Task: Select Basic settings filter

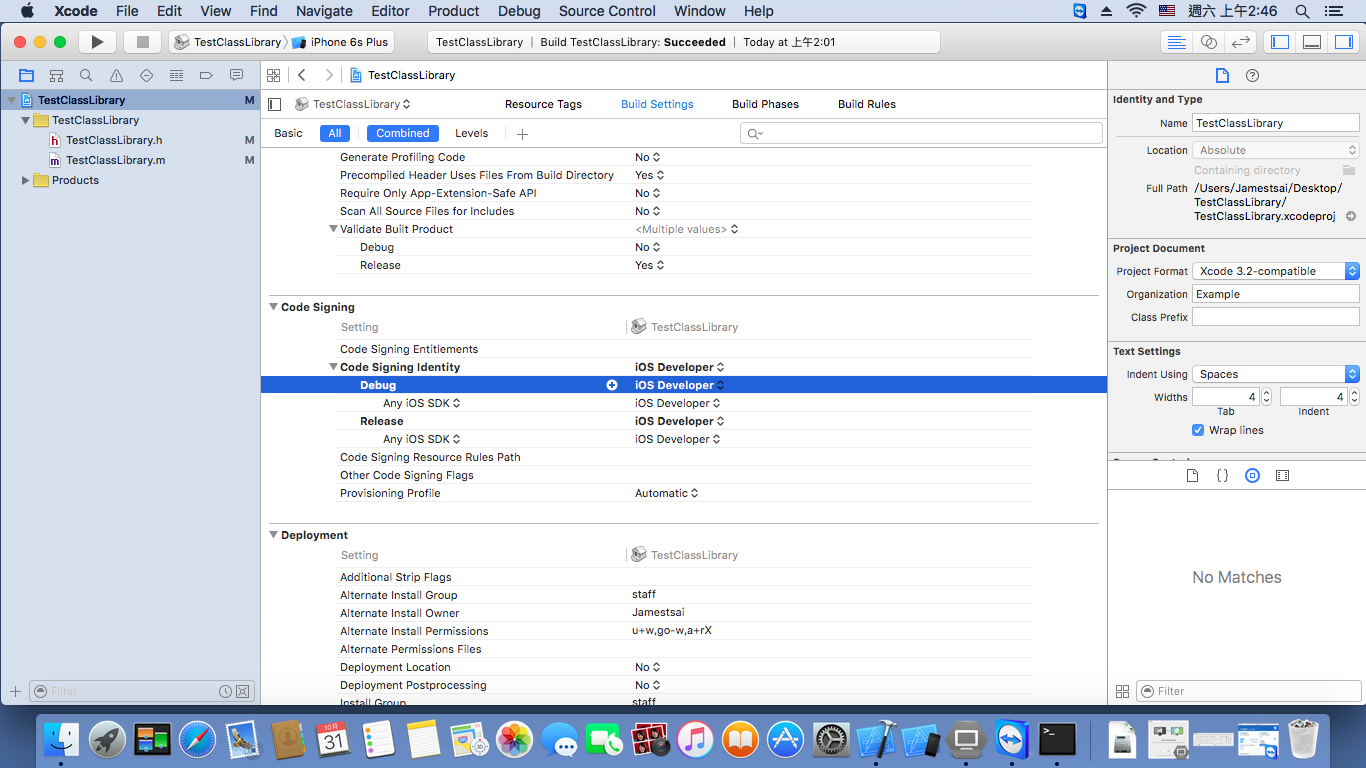Action: (x=288, y=133)
